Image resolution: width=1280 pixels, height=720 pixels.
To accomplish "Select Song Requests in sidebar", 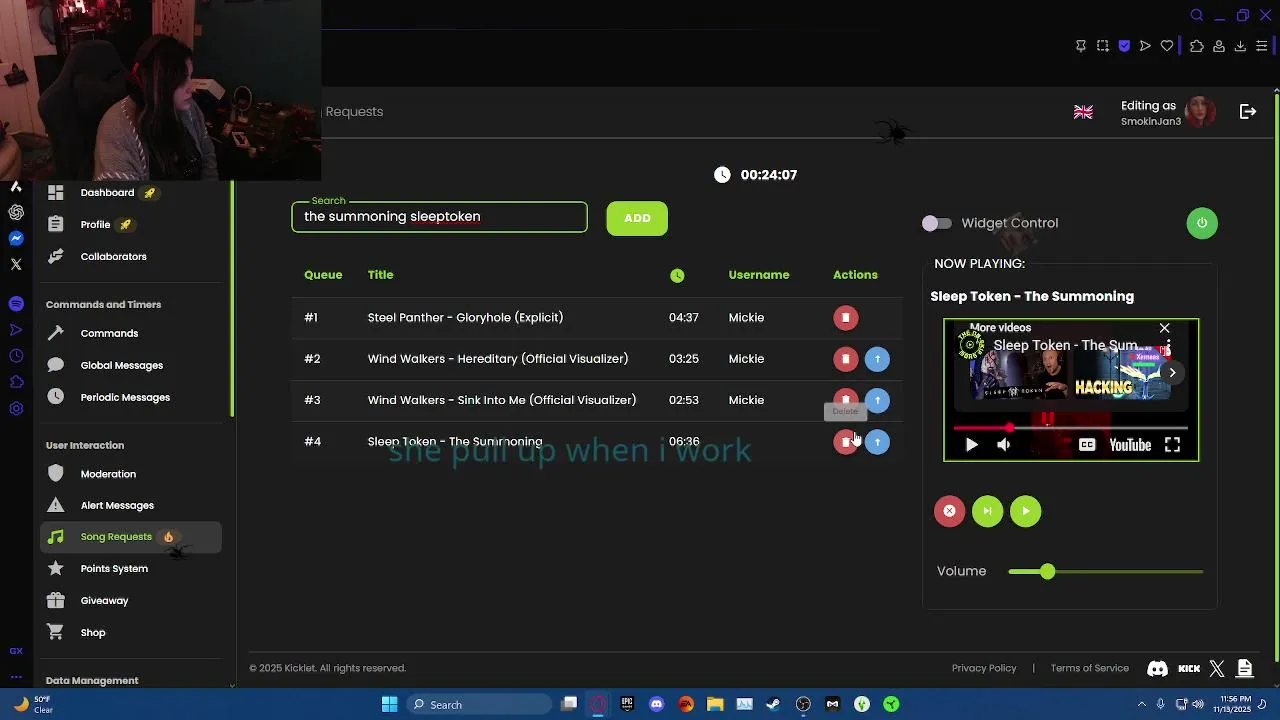I will tap(133, 537).
